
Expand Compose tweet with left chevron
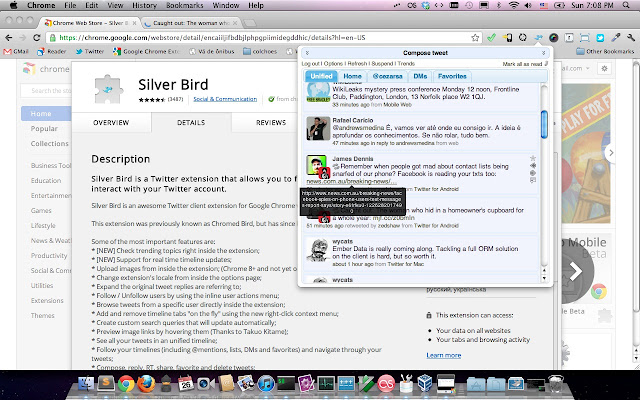coord(307,53)
